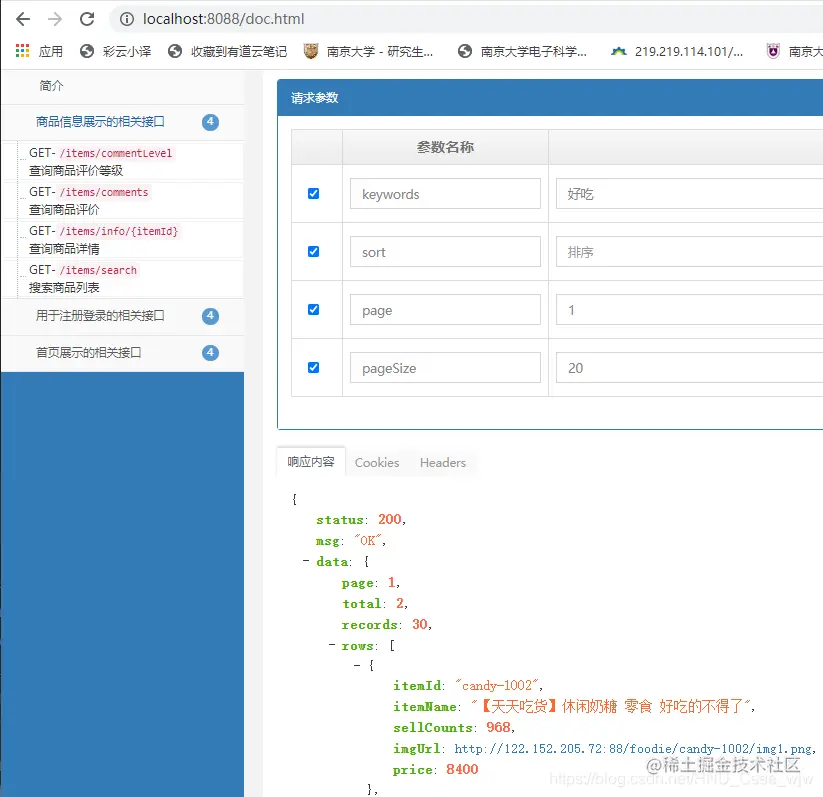
Task: Click the page parameter name field
Action: (445, 310)
